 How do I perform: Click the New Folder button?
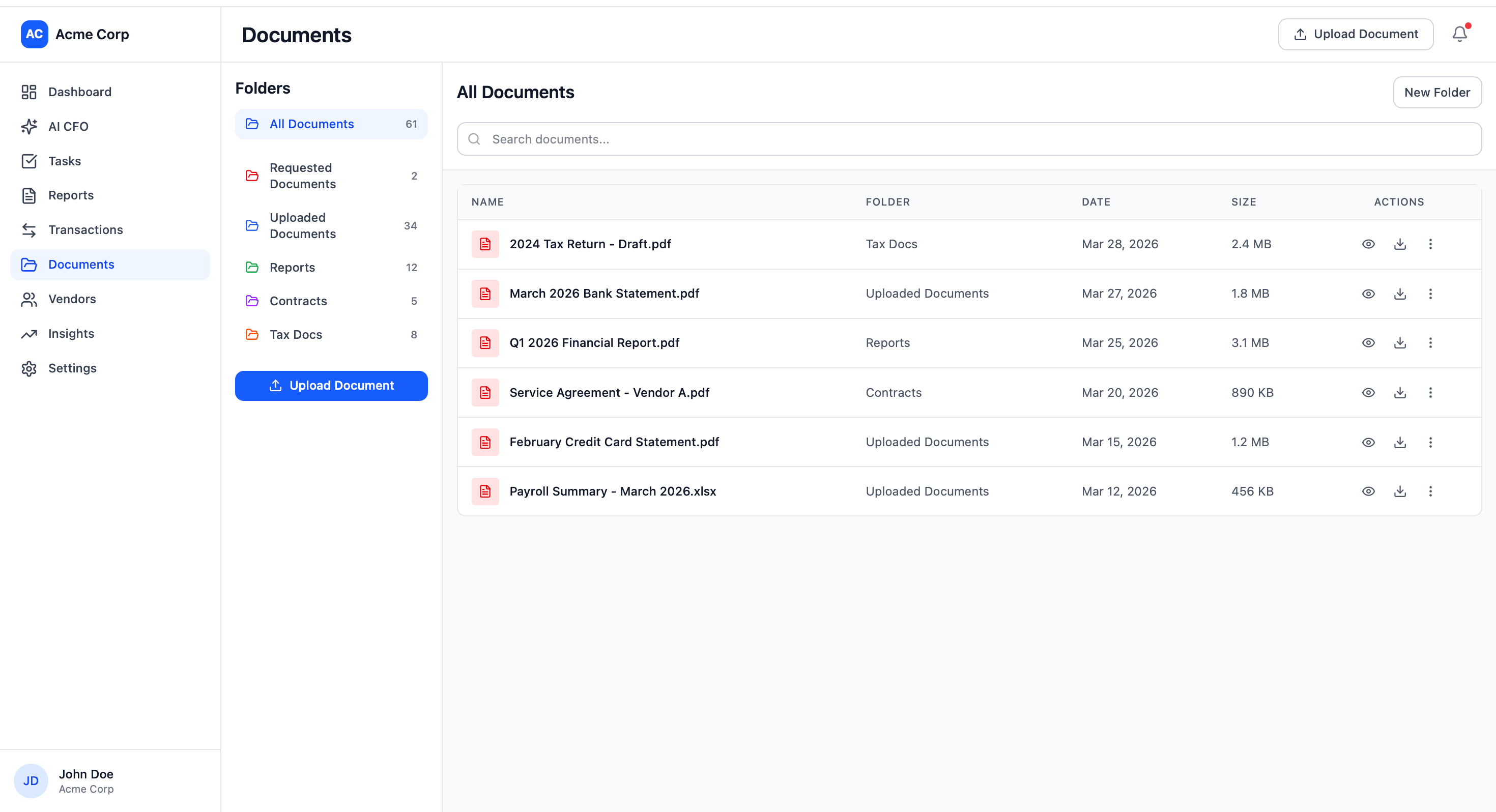pos(1437,93)
